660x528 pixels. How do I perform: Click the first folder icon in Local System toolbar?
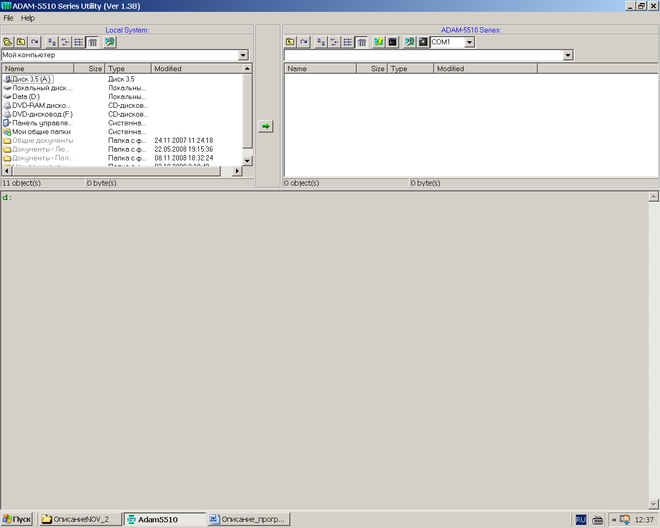click(x=7, y=42)
